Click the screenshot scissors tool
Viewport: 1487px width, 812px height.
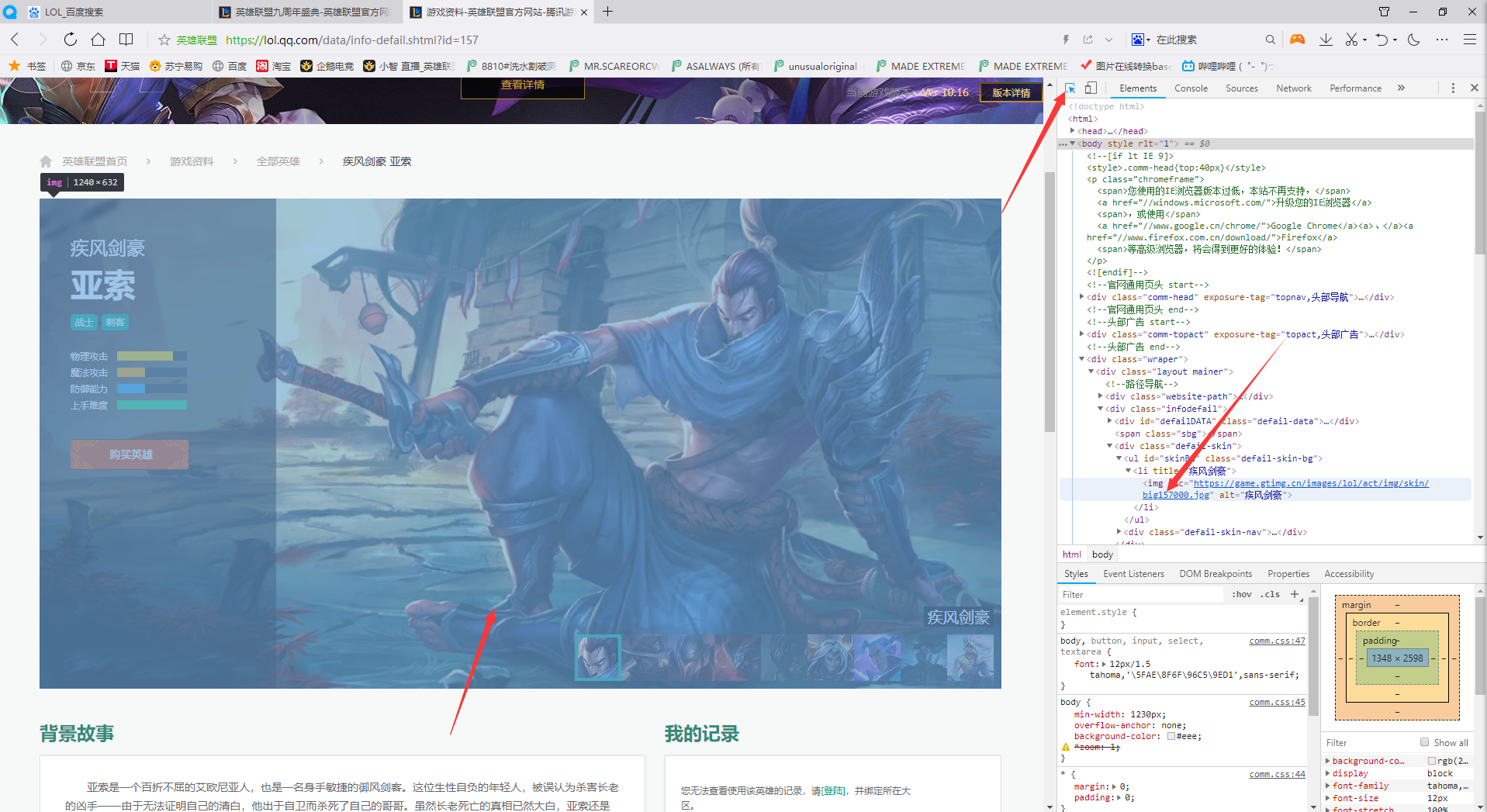pos(1352,40)
